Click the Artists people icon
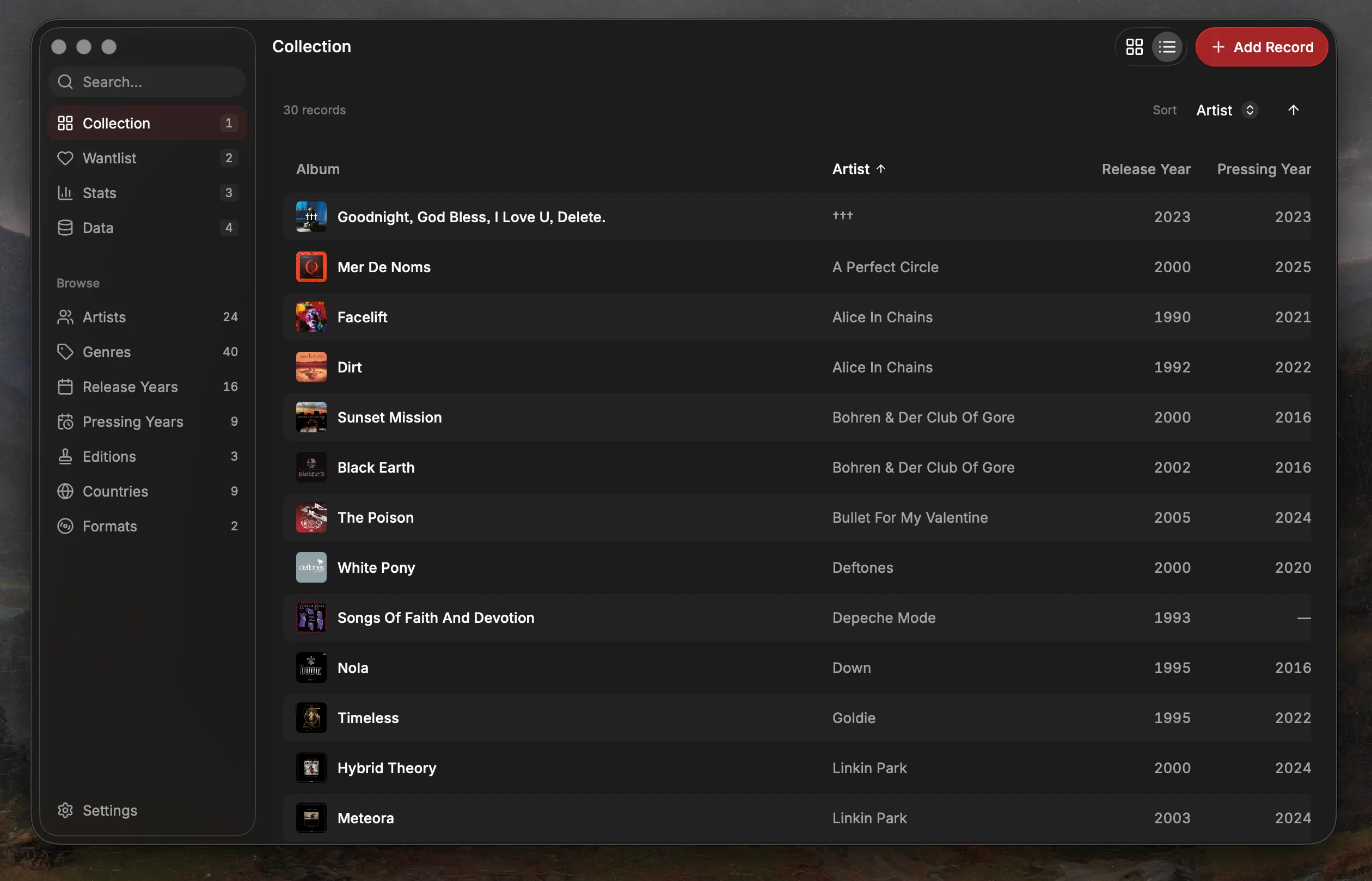Image resolution: width=1372 pixels, height=881 pixels. point(65,317)
